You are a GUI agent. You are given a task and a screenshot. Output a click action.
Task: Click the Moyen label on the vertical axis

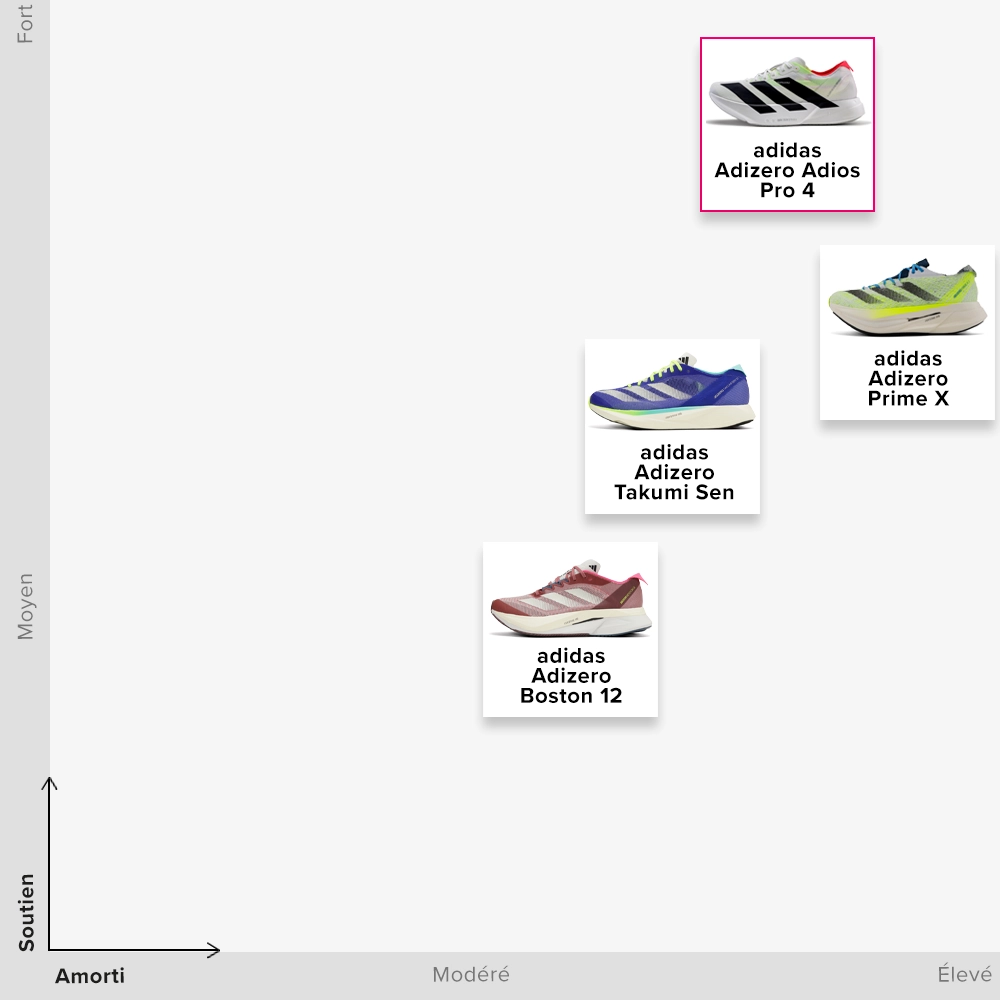(x=25, y=606)
